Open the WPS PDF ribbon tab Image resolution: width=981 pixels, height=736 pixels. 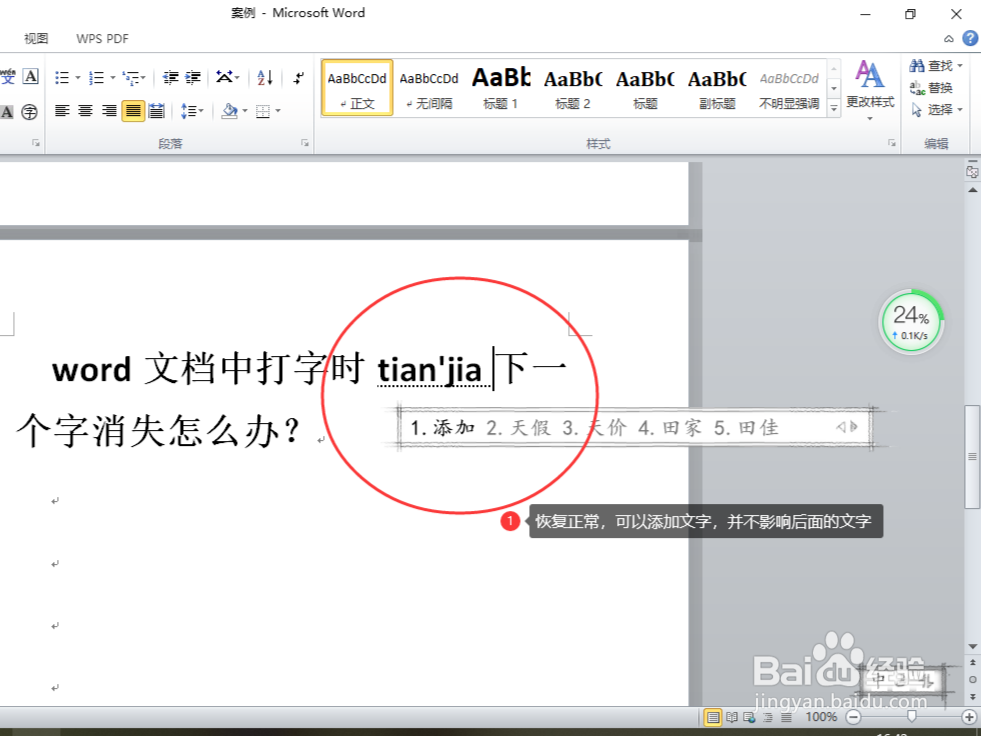(x=102, y=39)
